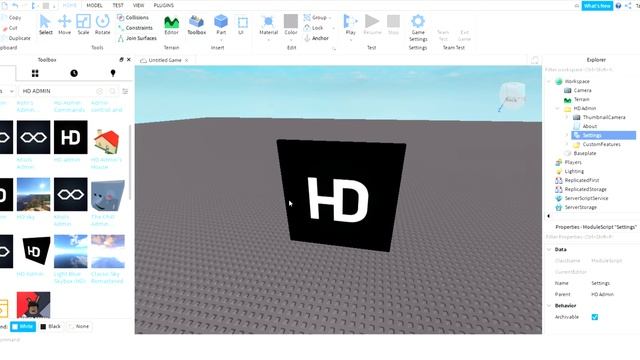Choose the Scale tool
Viewport: 640px width, 360px height.
(83, 25)
